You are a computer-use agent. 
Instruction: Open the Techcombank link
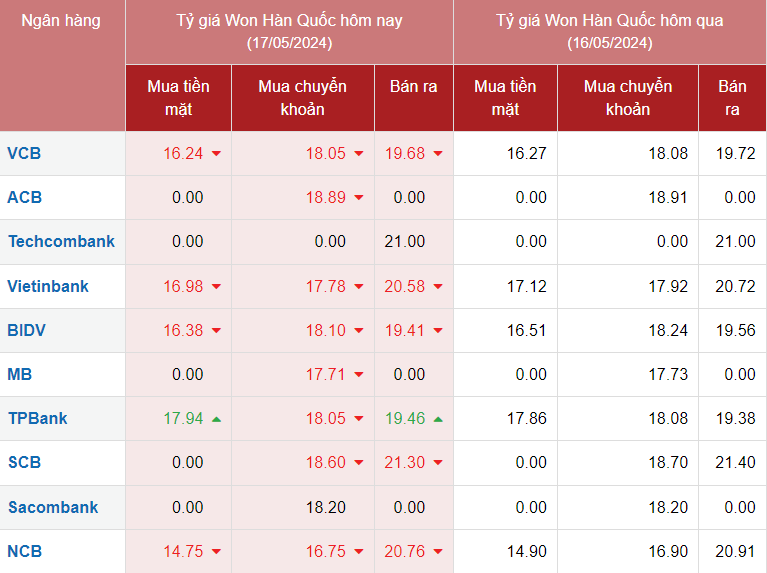tap(61, 242)
